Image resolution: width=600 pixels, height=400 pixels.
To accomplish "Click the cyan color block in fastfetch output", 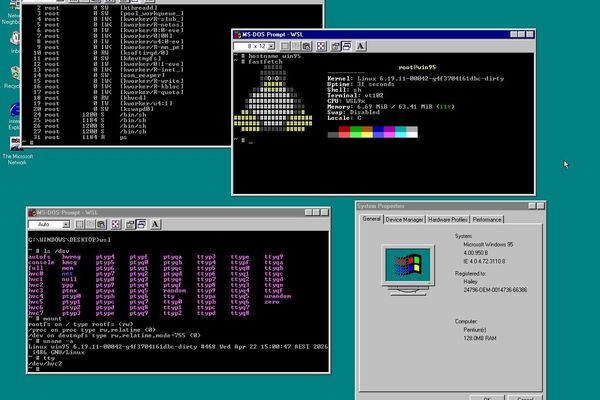I will tap(401, 132).
